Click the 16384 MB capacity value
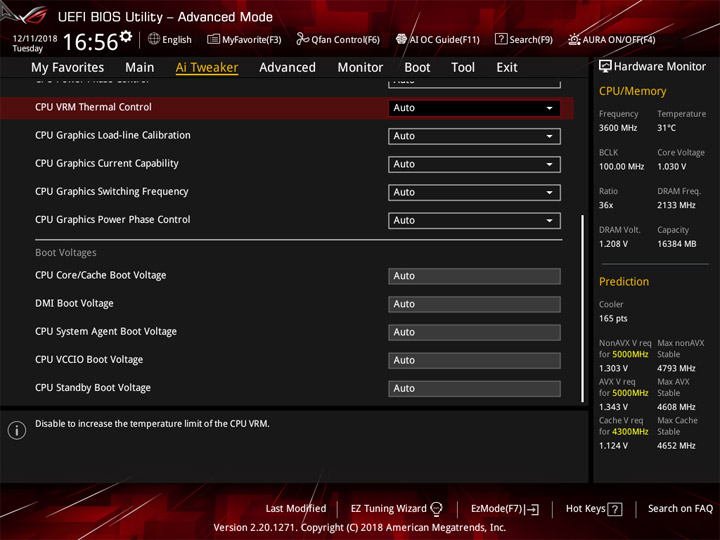This screenshot has height=540, width=720. 676,244
